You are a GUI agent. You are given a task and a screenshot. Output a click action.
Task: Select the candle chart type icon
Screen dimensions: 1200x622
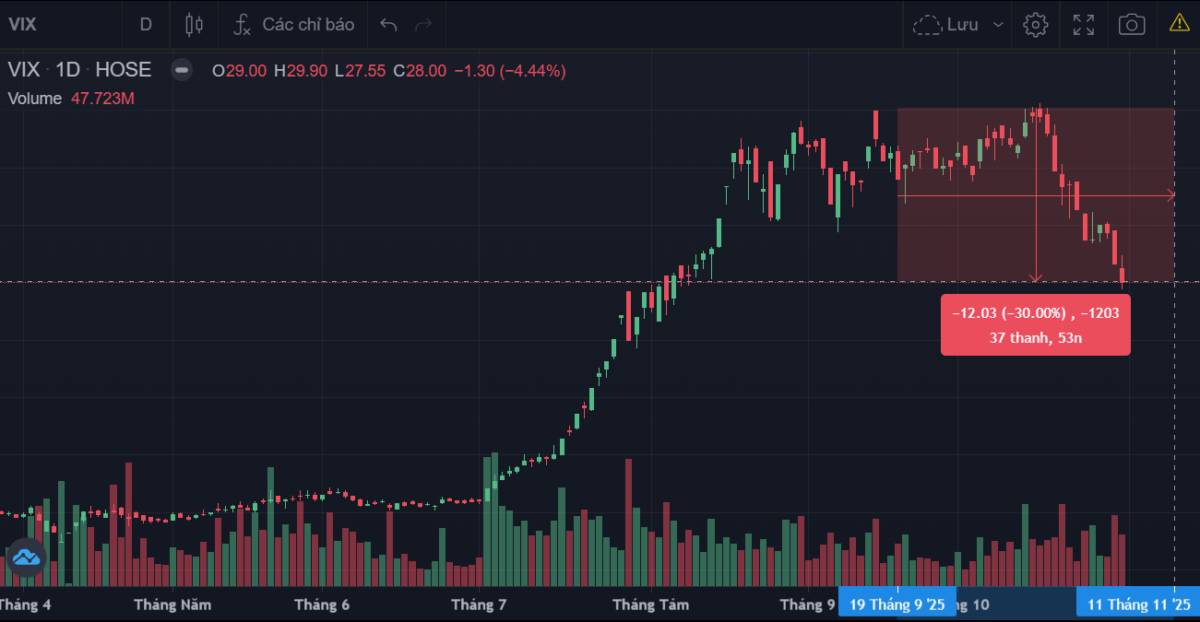(x=193, y=24)
